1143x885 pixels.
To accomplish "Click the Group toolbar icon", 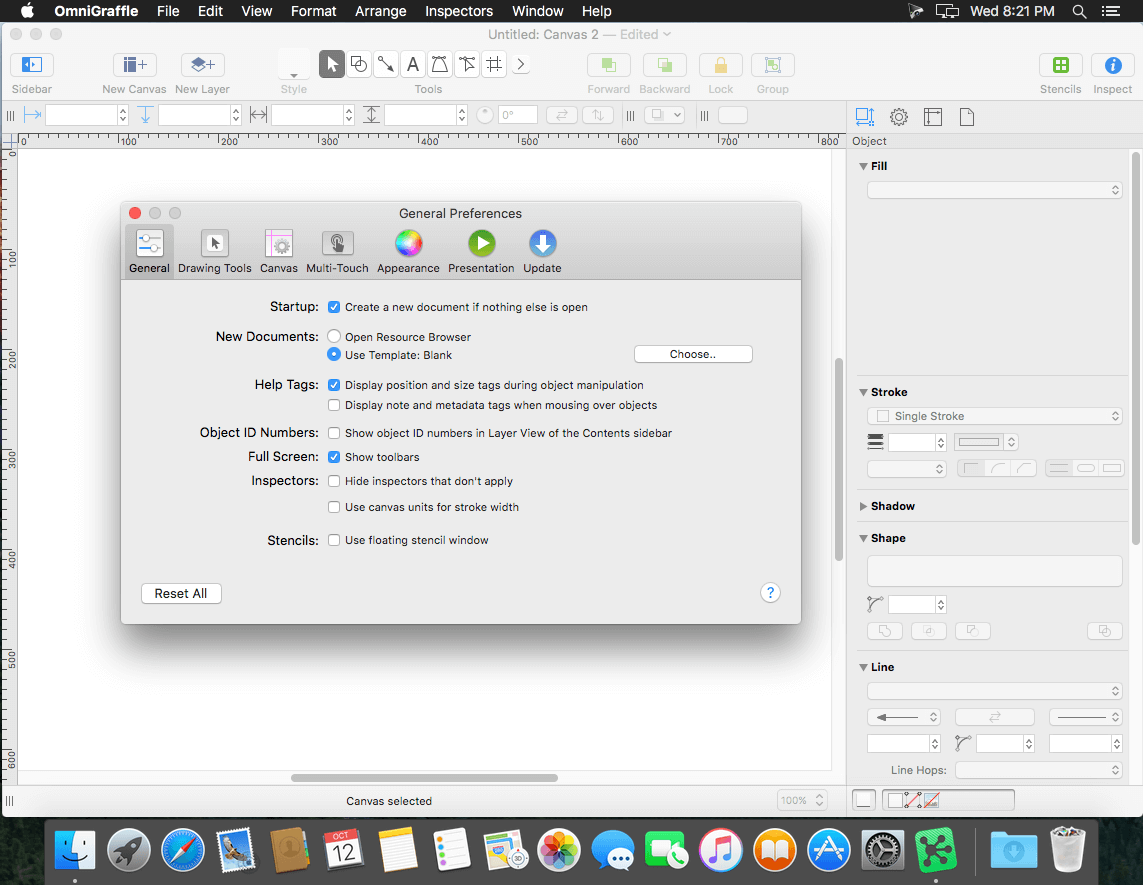I will tap(773, 65).
